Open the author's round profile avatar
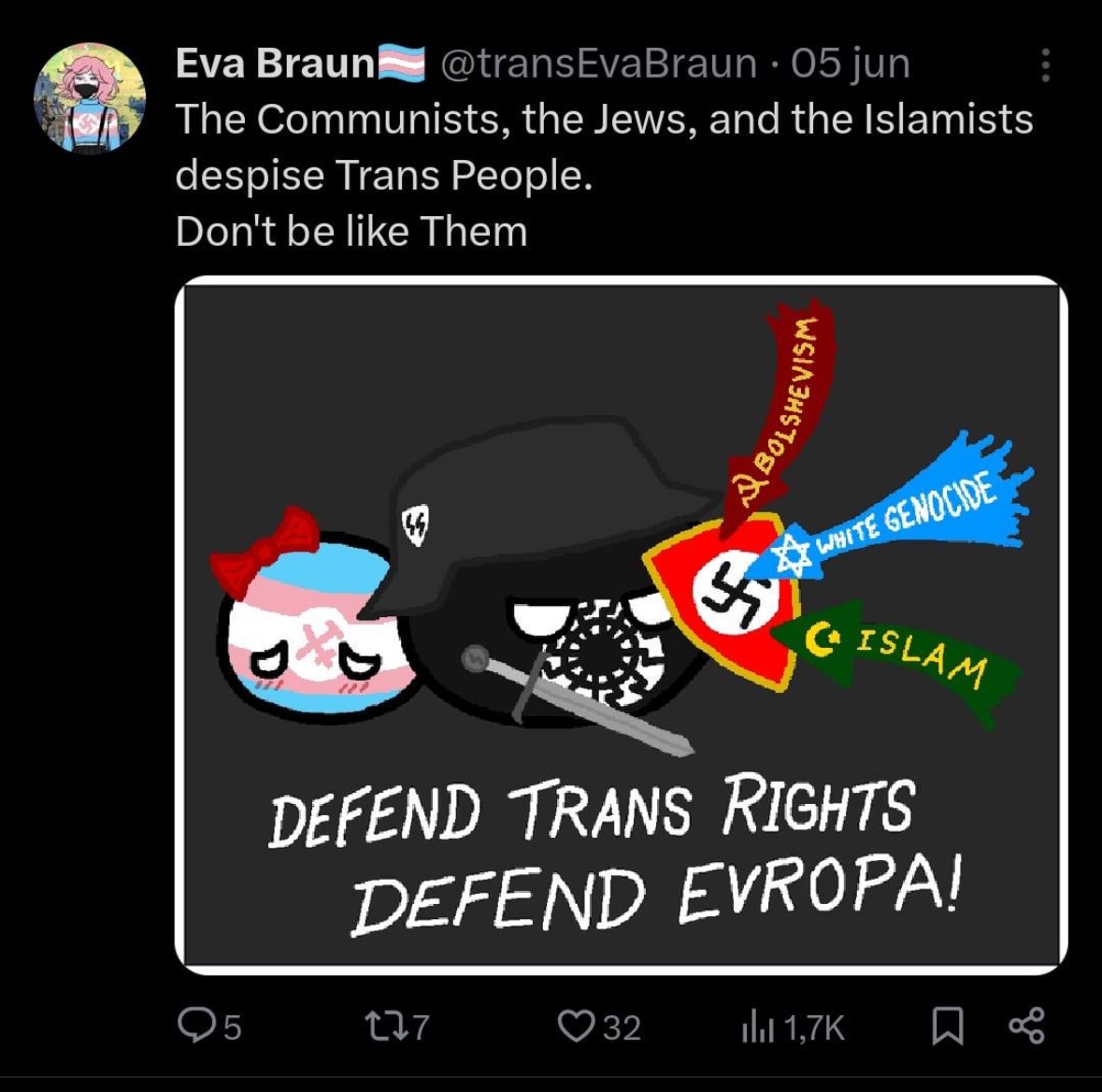The height and width of the screenshot is (1092, 1102). click(x=89, y=98)
